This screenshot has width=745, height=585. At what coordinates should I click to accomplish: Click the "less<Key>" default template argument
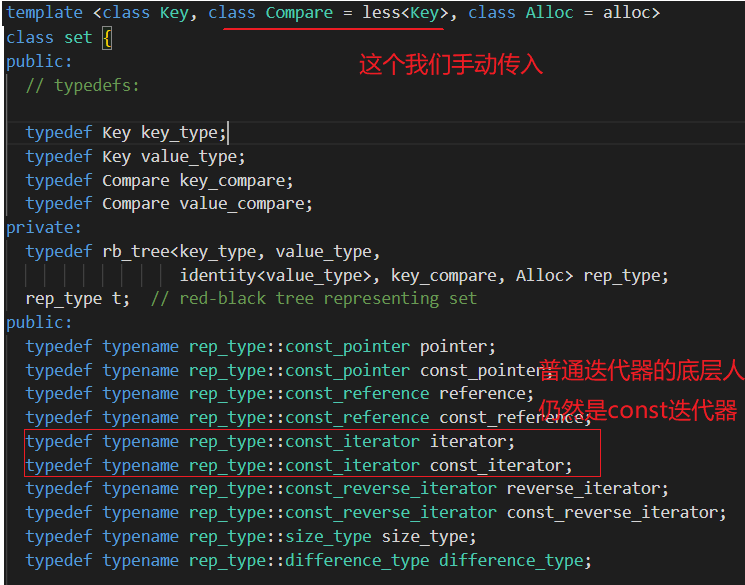[405, 13]
